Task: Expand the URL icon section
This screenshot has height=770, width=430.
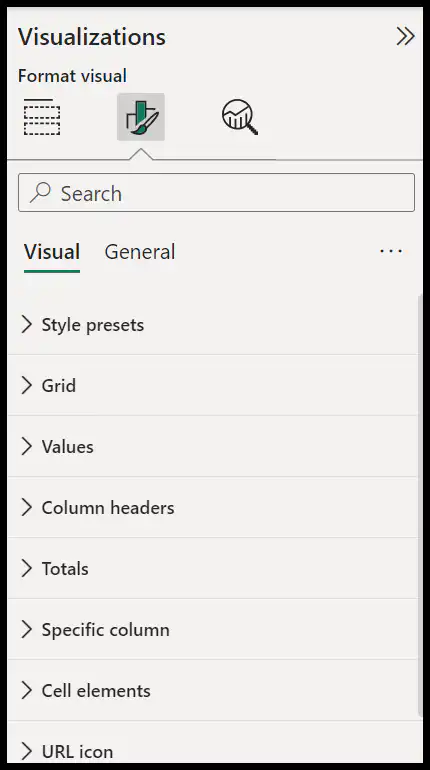Action: tap(213, 744)
